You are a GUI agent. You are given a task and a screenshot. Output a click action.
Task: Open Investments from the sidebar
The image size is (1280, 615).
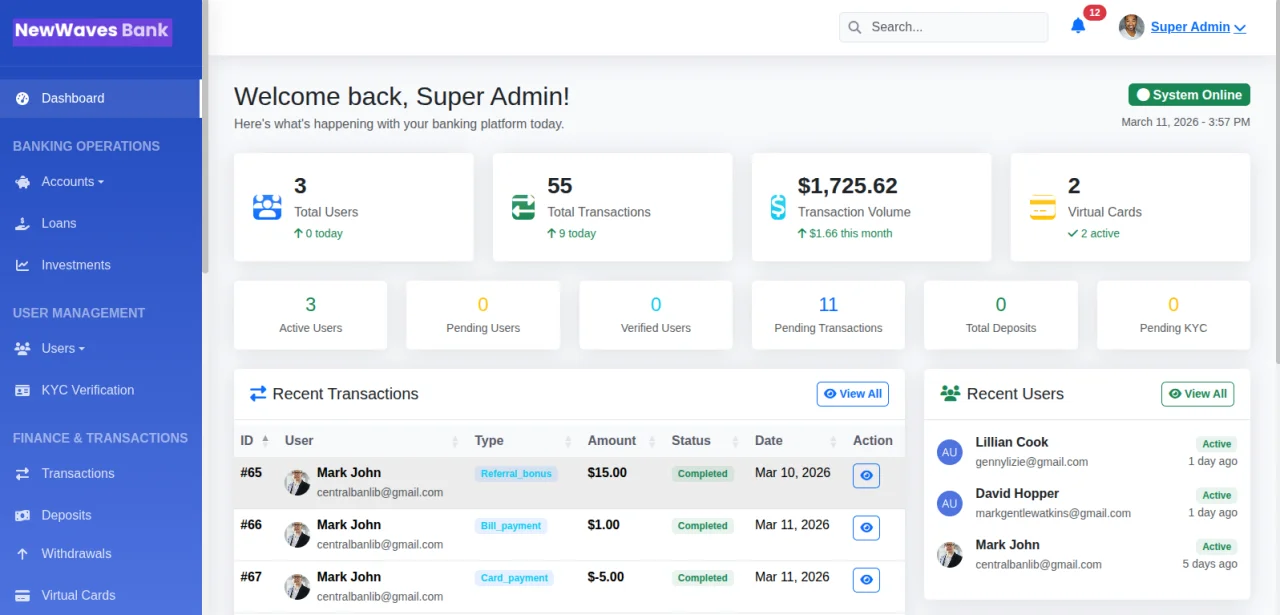(x=100, y=265)
